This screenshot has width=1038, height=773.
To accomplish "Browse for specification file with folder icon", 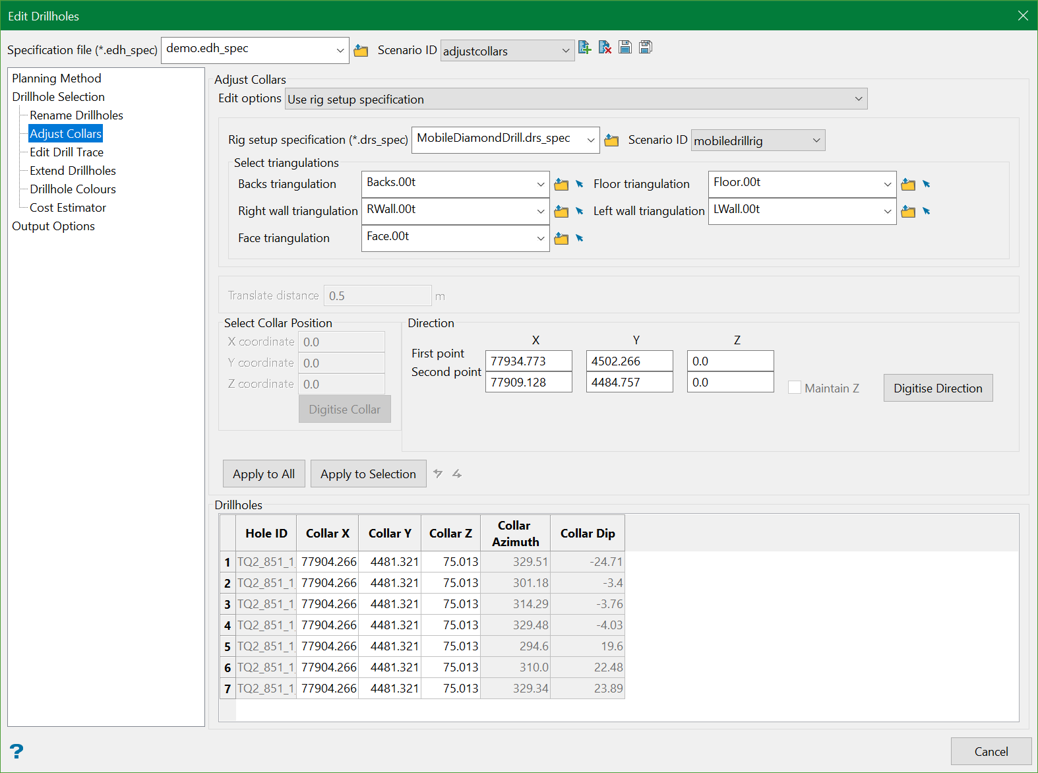I will 361,50.
